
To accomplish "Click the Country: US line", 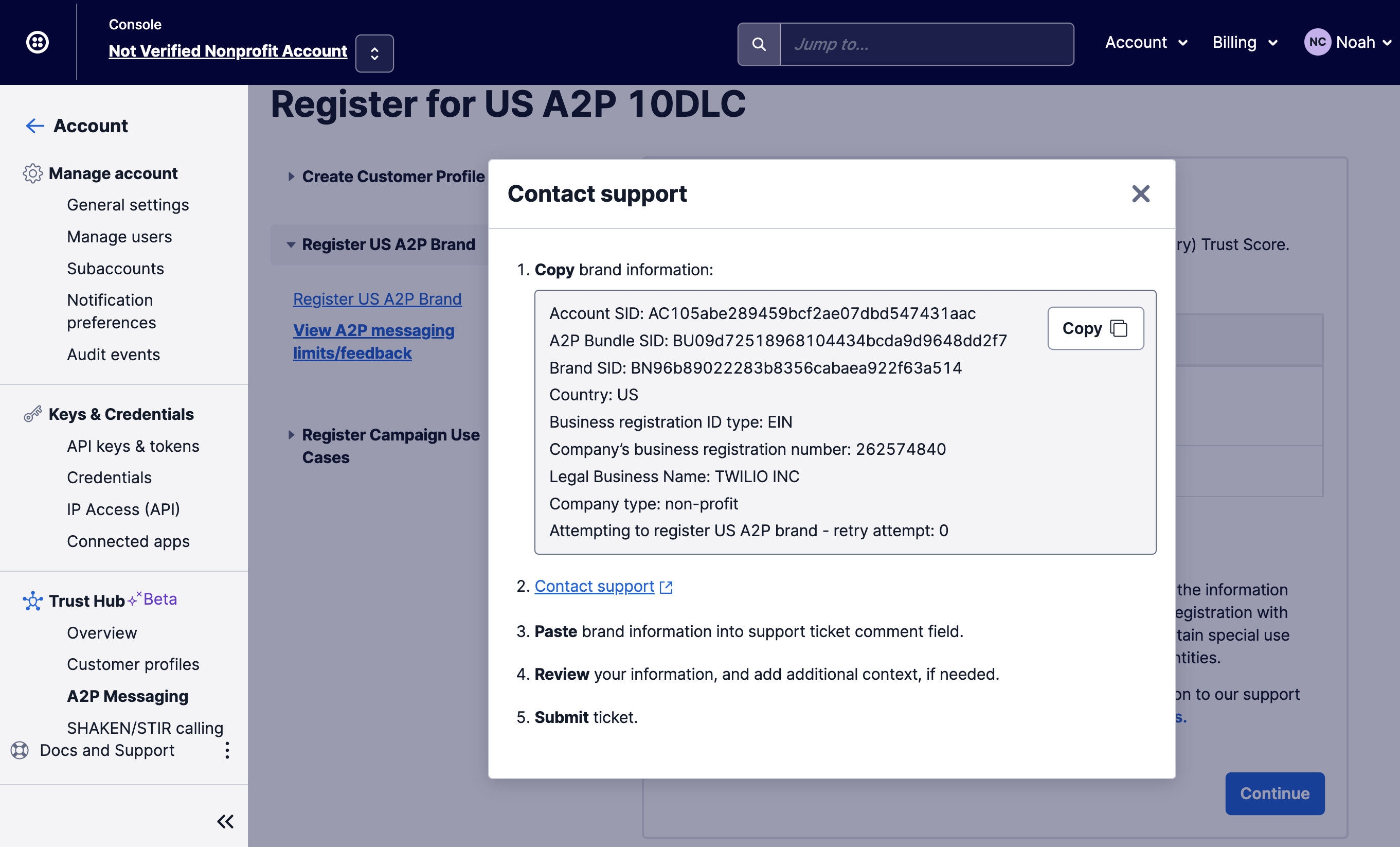I will tap(594, 395).
